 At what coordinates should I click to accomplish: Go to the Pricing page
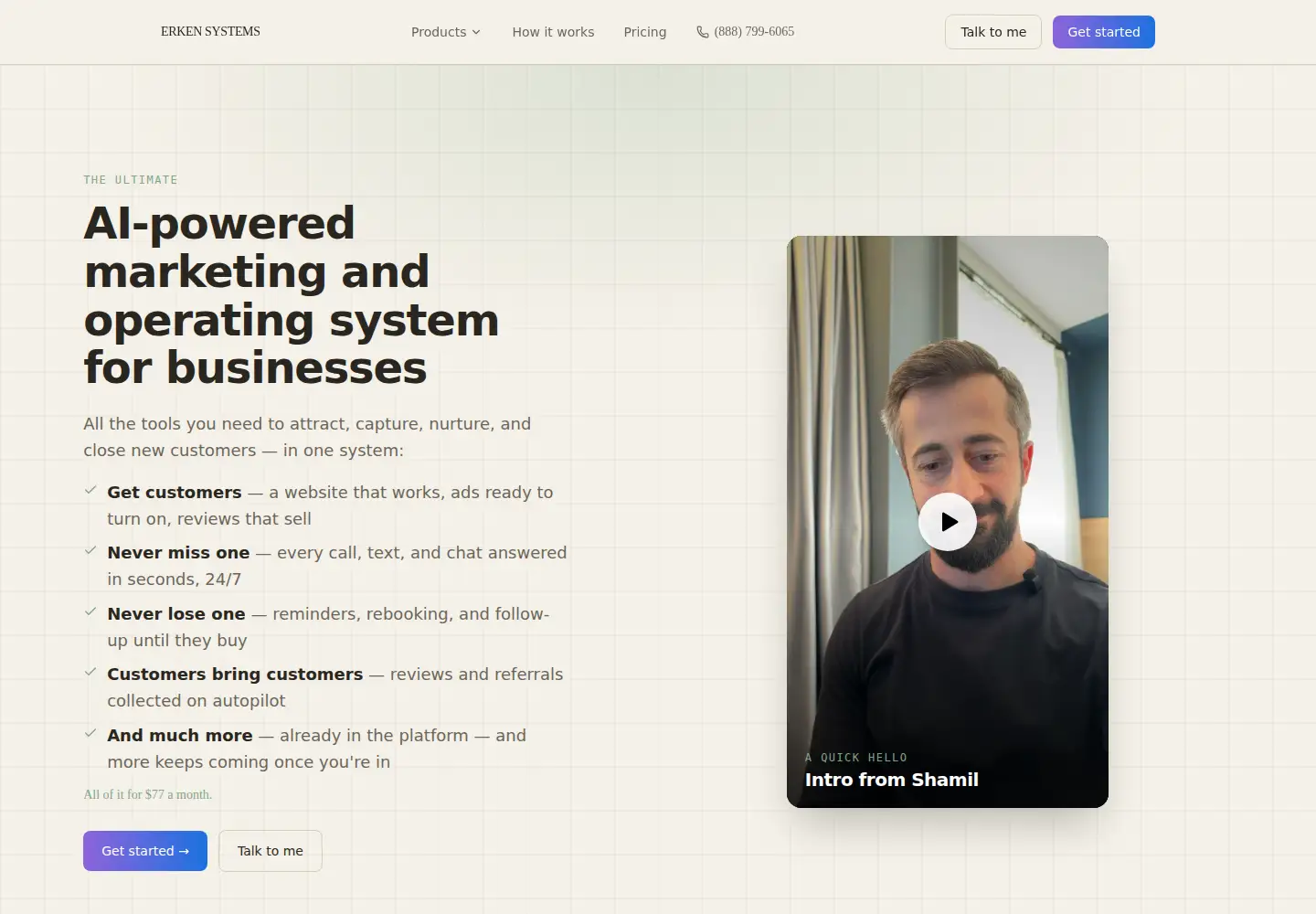coord(644,32)
